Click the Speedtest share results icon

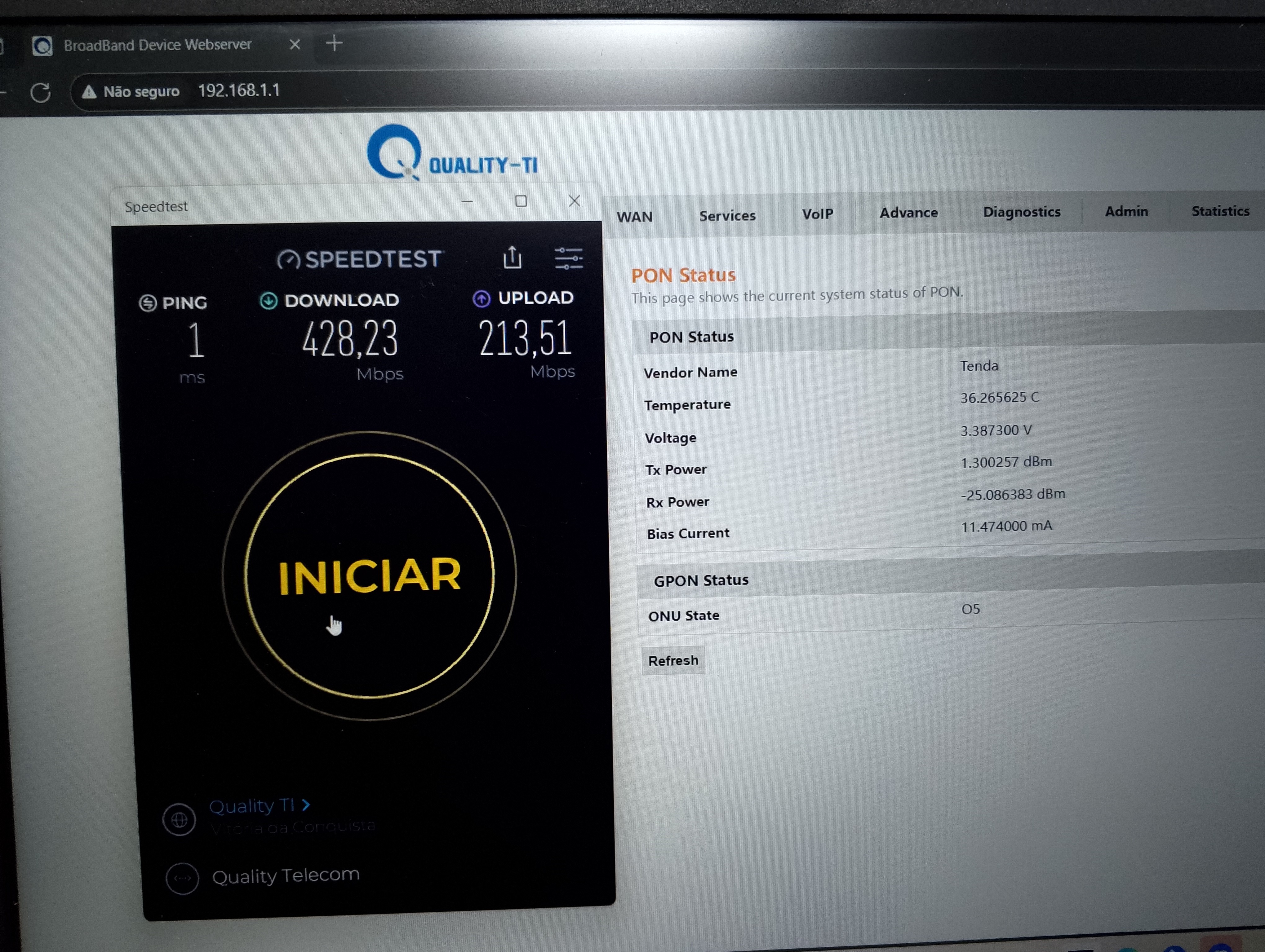click(x=512, y=258)
